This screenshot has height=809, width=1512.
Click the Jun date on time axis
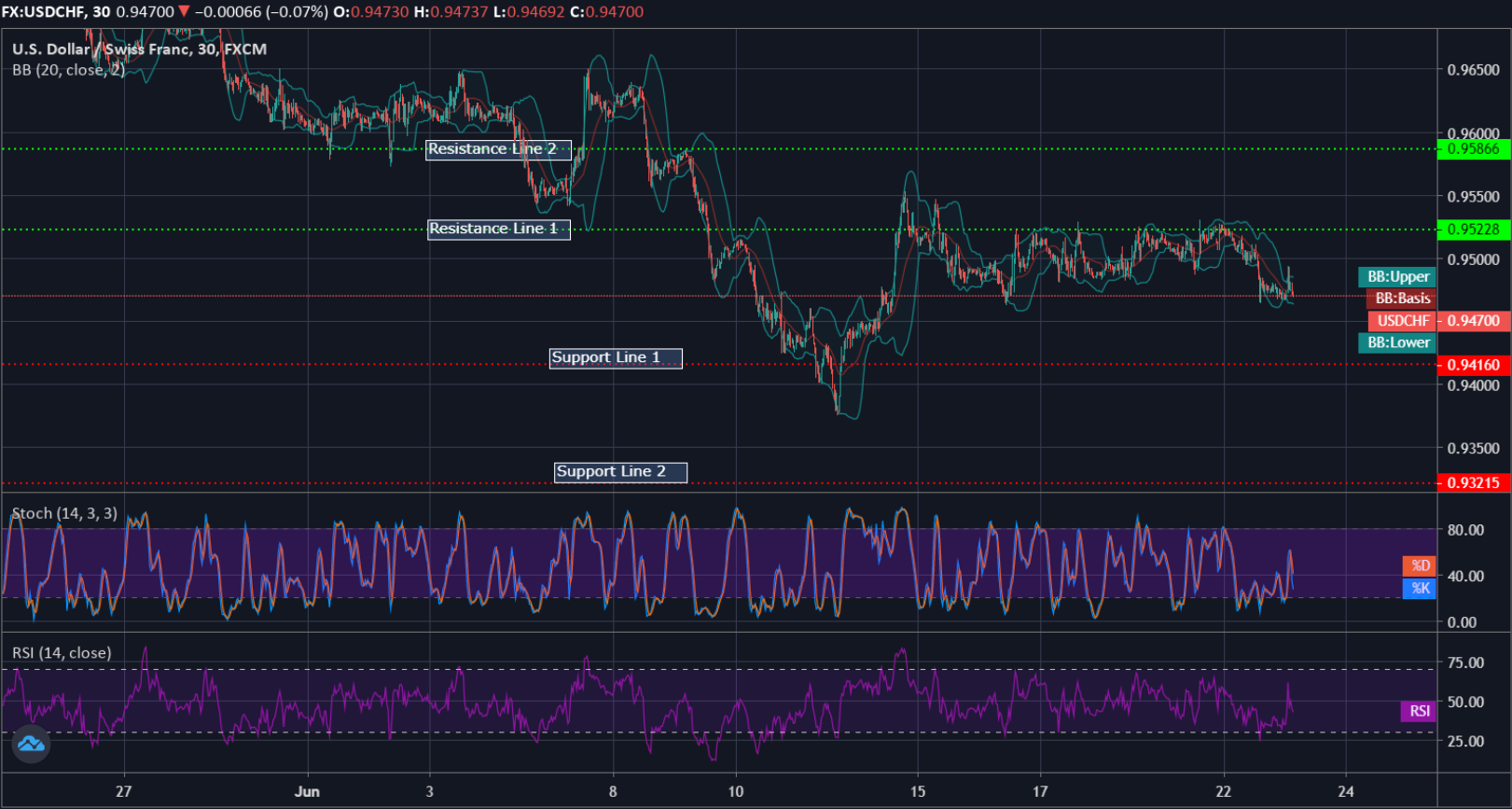point(307,791)
